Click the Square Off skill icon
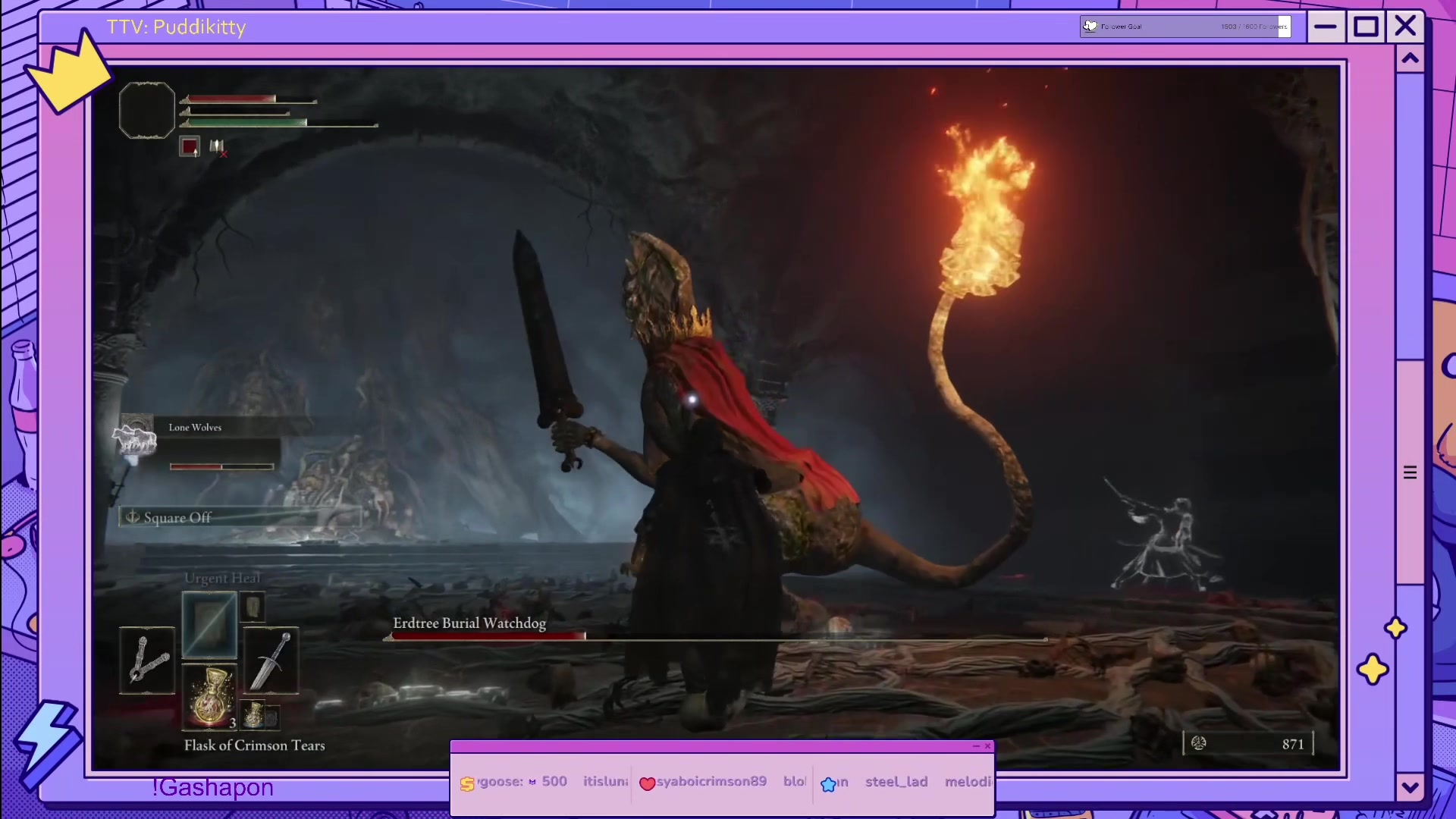Image resolution: width=1456 pixels, height=819 pixels. 132,517
